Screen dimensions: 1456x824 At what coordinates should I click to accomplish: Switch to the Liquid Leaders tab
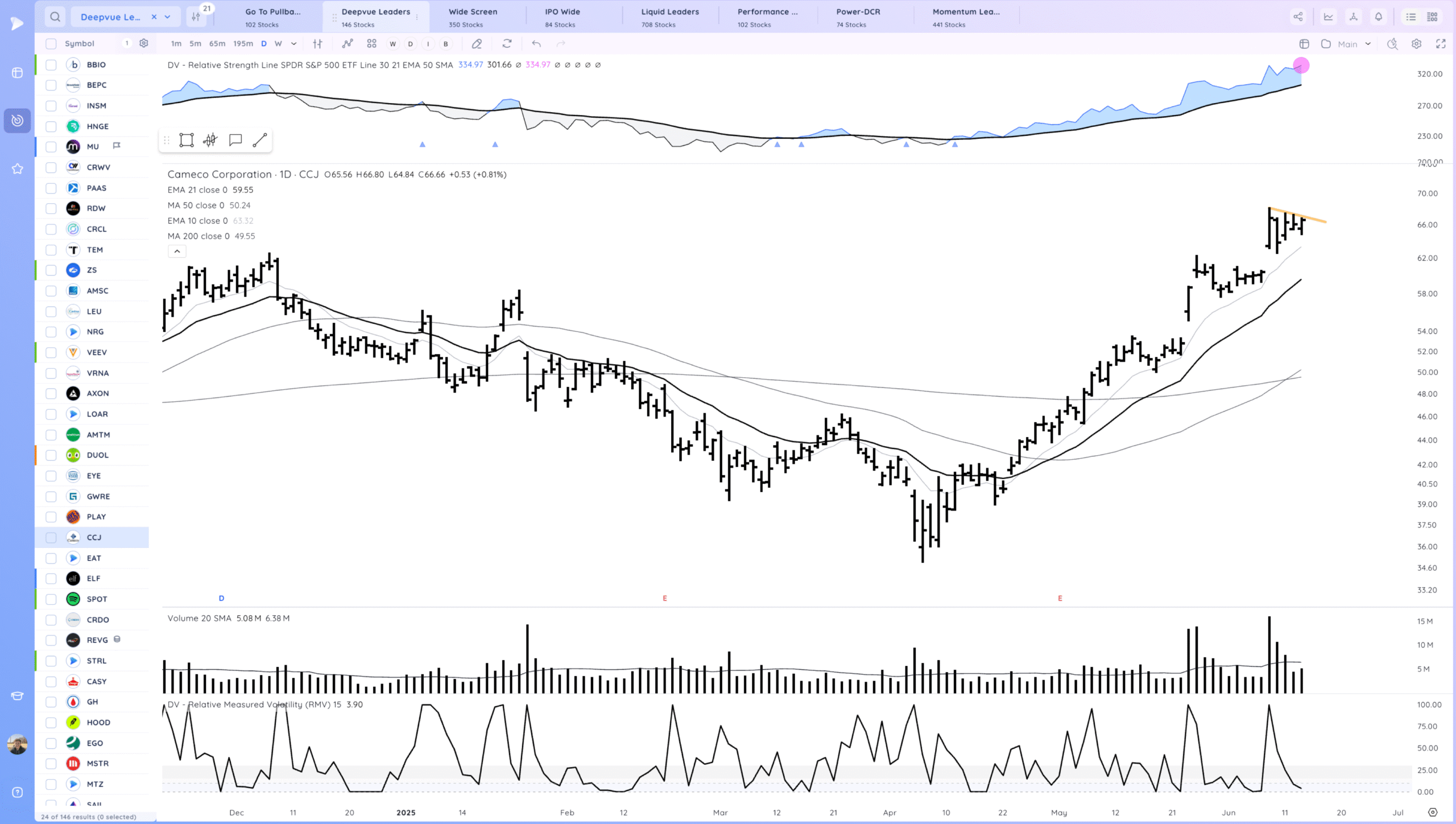pyautogui.click(x=669, y=17)
